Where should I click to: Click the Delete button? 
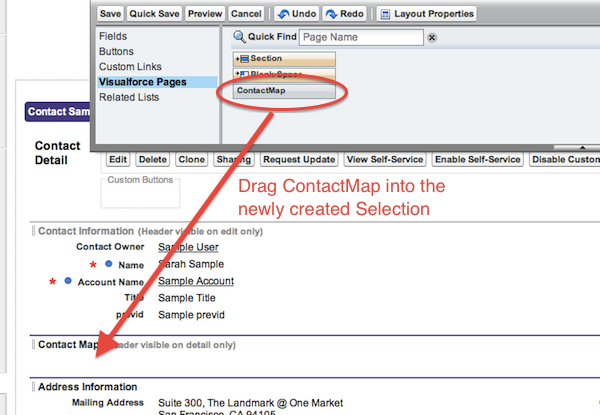(152, 159)
